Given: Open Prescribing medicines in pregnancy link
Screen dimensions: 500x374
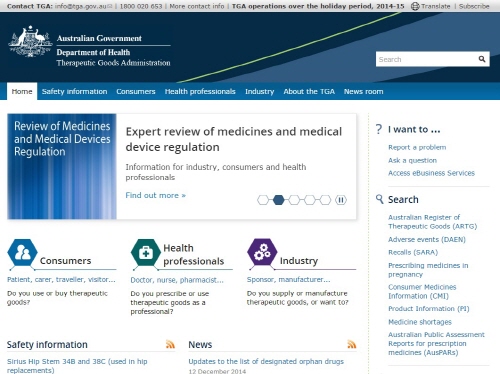Looking at the screenshot, I should pyautogui.click(x=428, y=270).
